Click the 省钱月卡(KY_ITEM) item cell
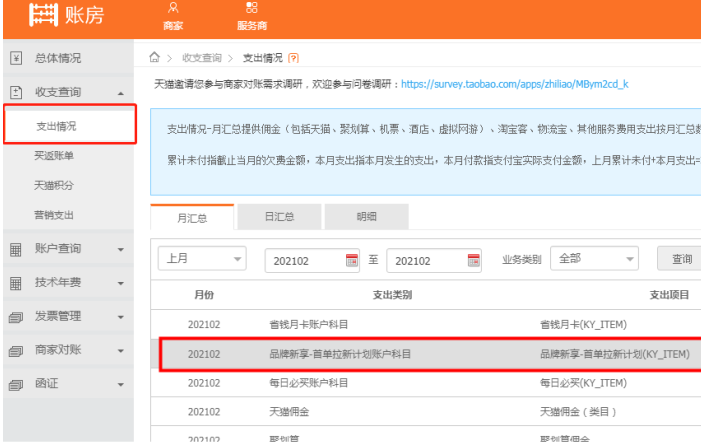This screenshot has width=701, height=444. pyautogui.click(x=583, y=324)
